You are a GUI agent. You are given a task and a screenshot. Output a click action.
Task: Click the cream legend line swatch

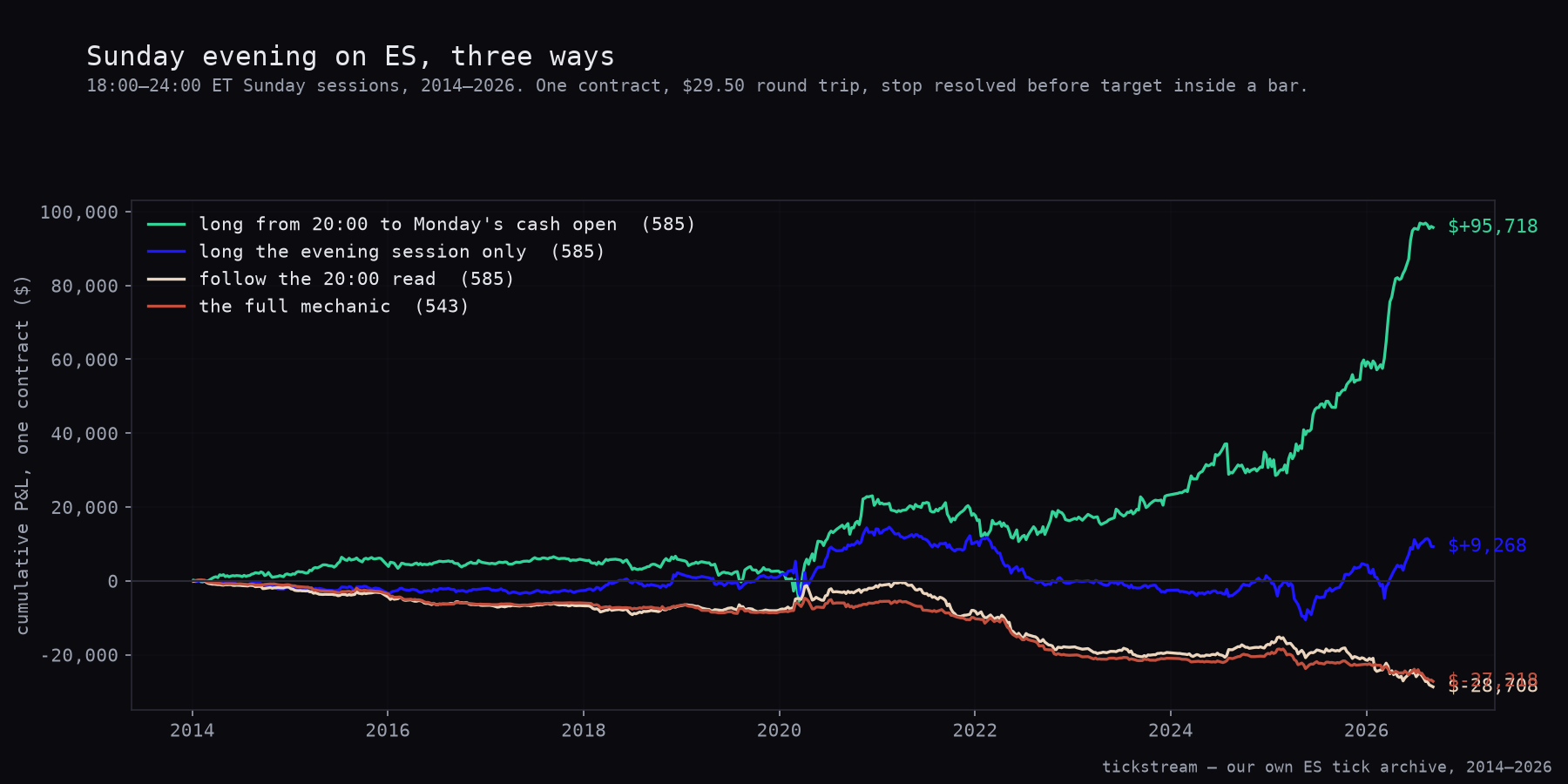(166, 279)
